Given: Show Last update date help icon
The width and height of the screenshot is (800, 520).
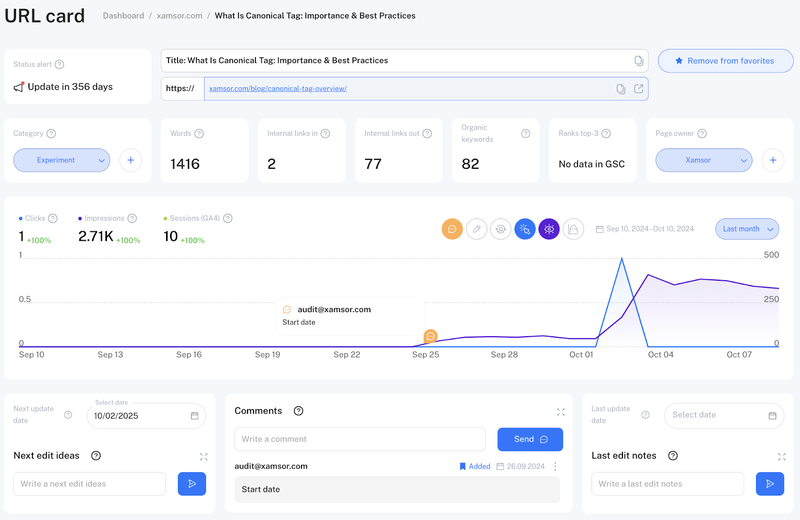Looking at the screenshot, I should pos(645,415).
